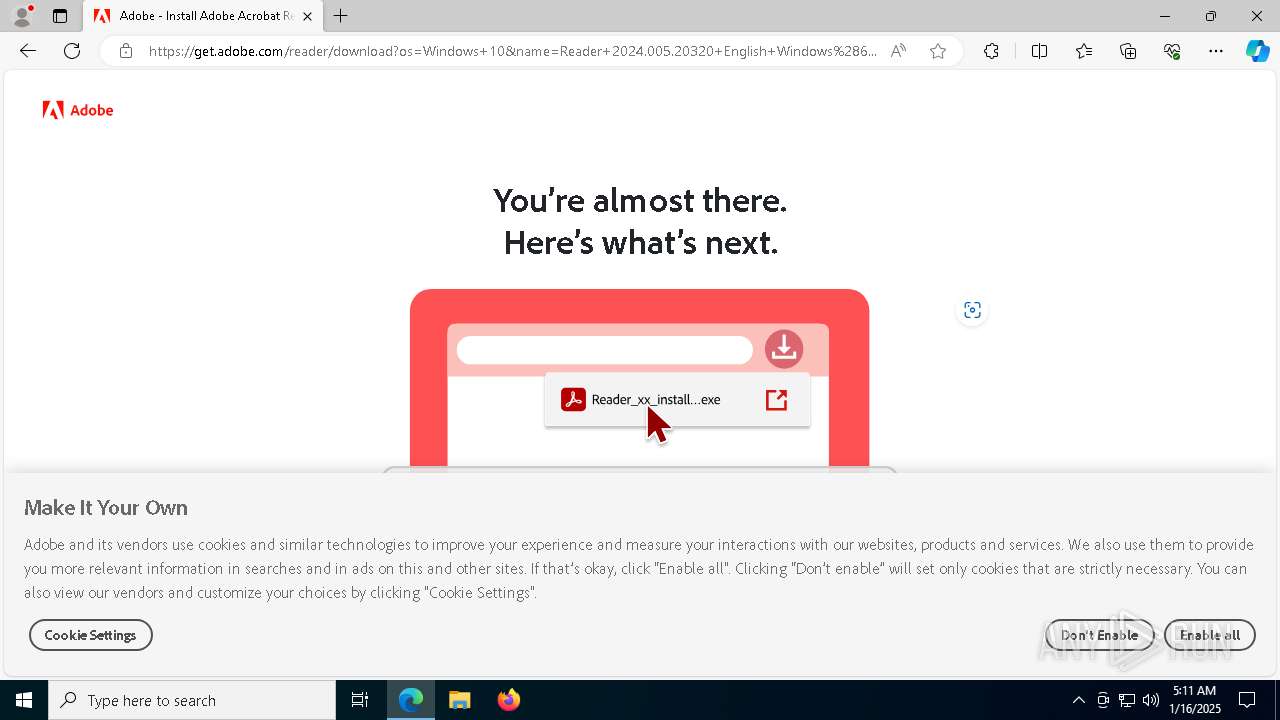Click the Edge profile avatar icon

[22, 16]
